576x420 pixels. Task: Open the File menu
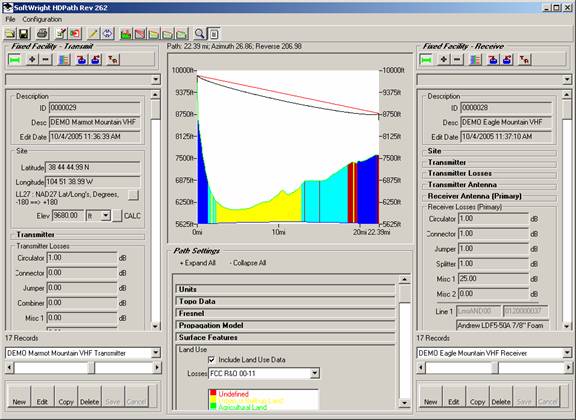pyautogui.click(x=10, y=19)
